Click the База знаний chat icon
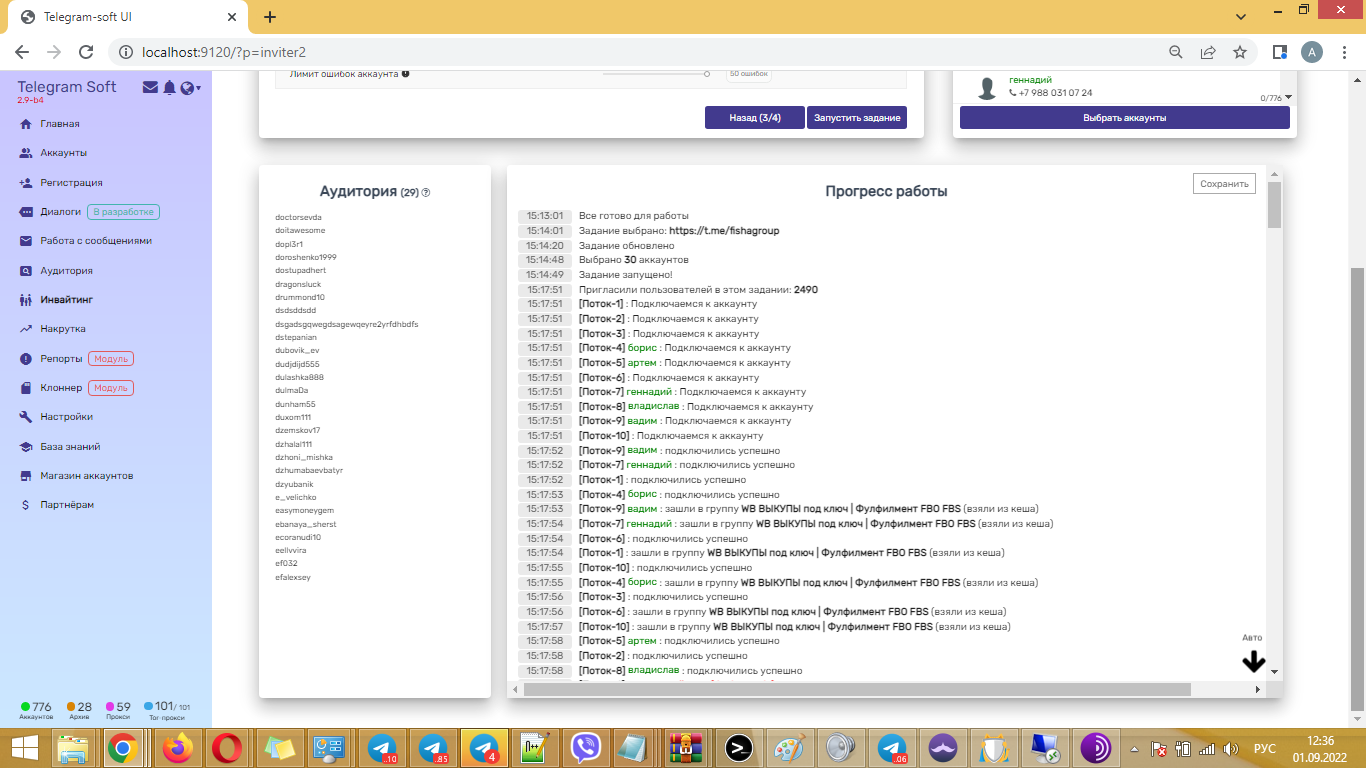 25,447
